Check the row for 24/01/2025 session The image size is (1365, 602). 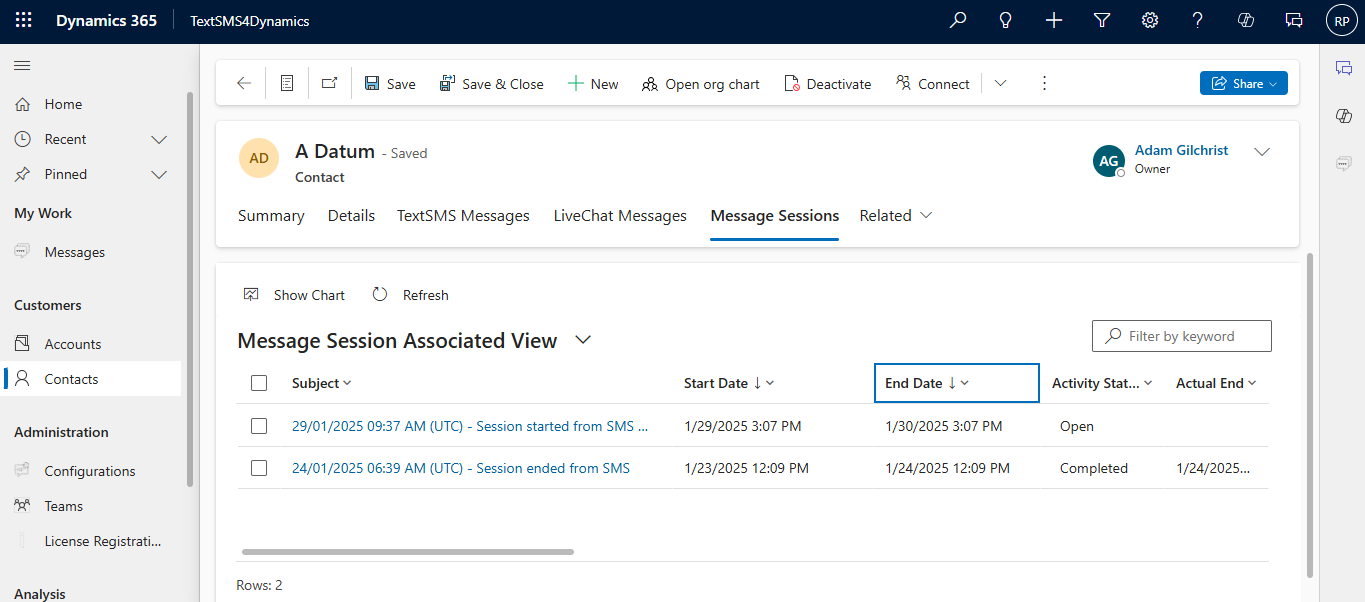coord(259,468)
